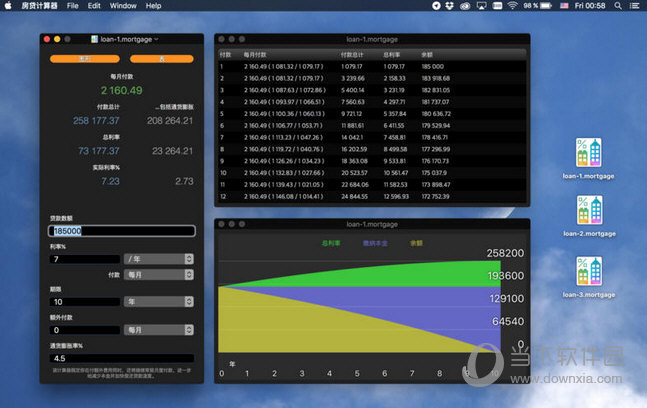Select payment row 3 in the table
The image size is (647, 408).
point(372,90)
